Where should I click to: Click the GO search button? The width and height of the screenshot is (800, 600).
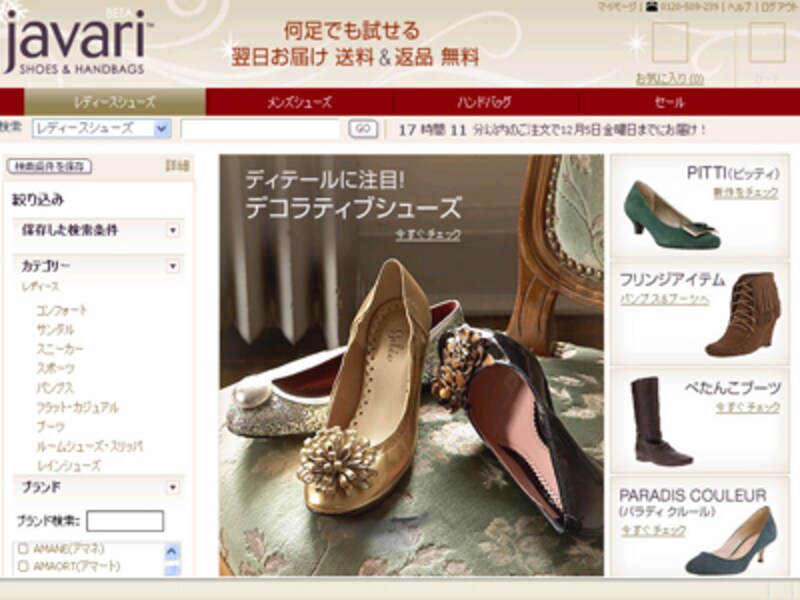[363, 129]
